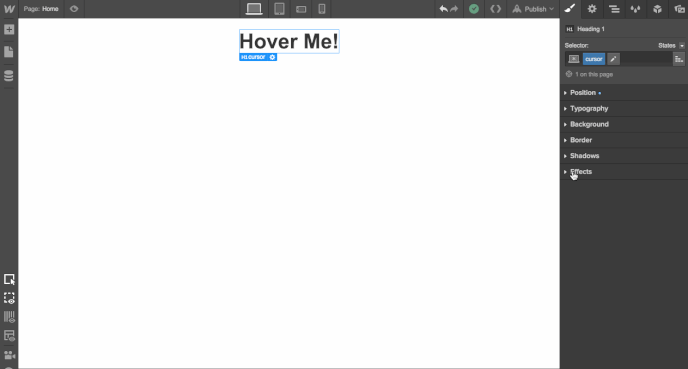Open the Add elements panel

pyautogui.click(x=9, y=29)
